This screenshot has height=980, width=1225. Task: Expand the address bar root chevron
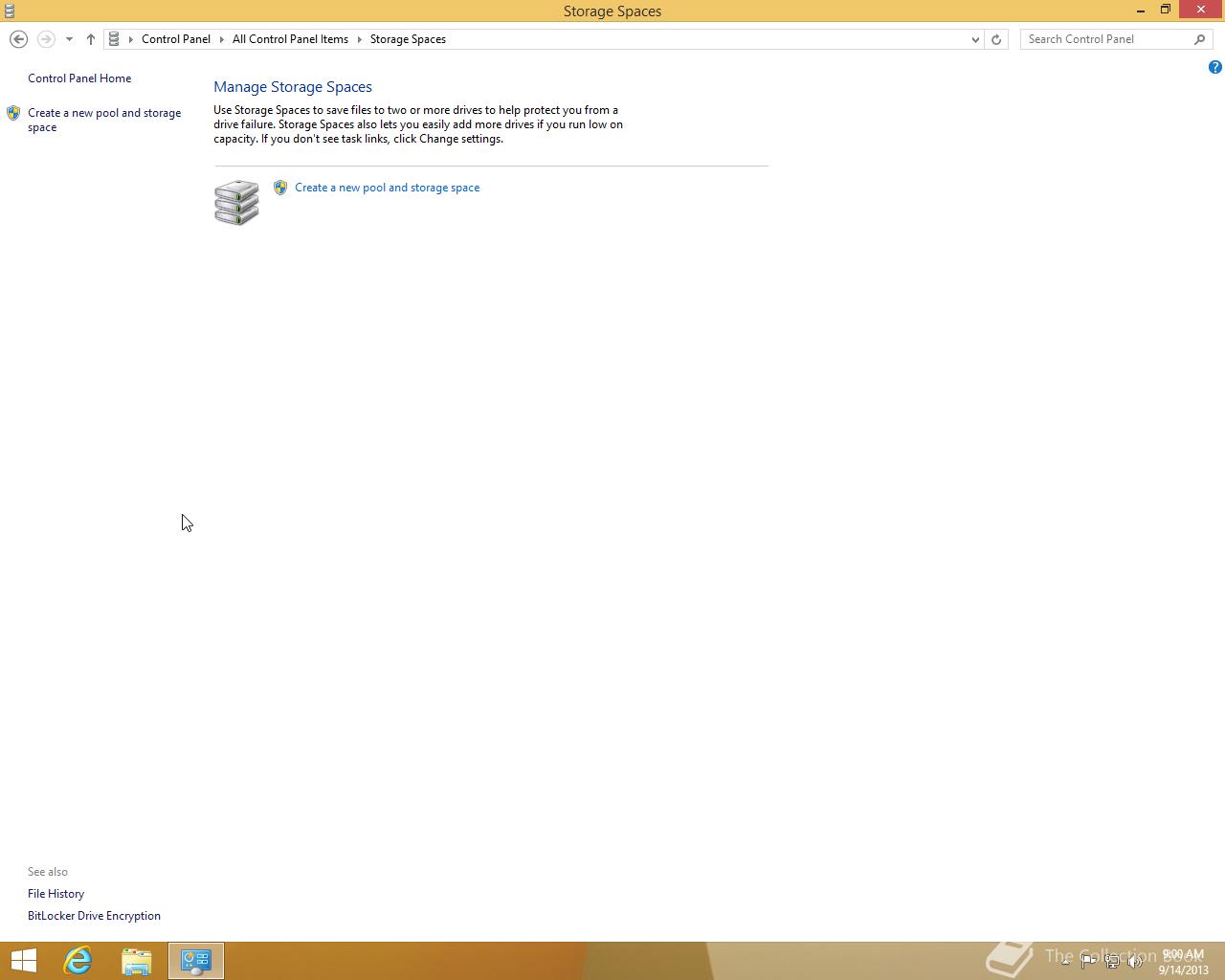(x=131, y=39)
